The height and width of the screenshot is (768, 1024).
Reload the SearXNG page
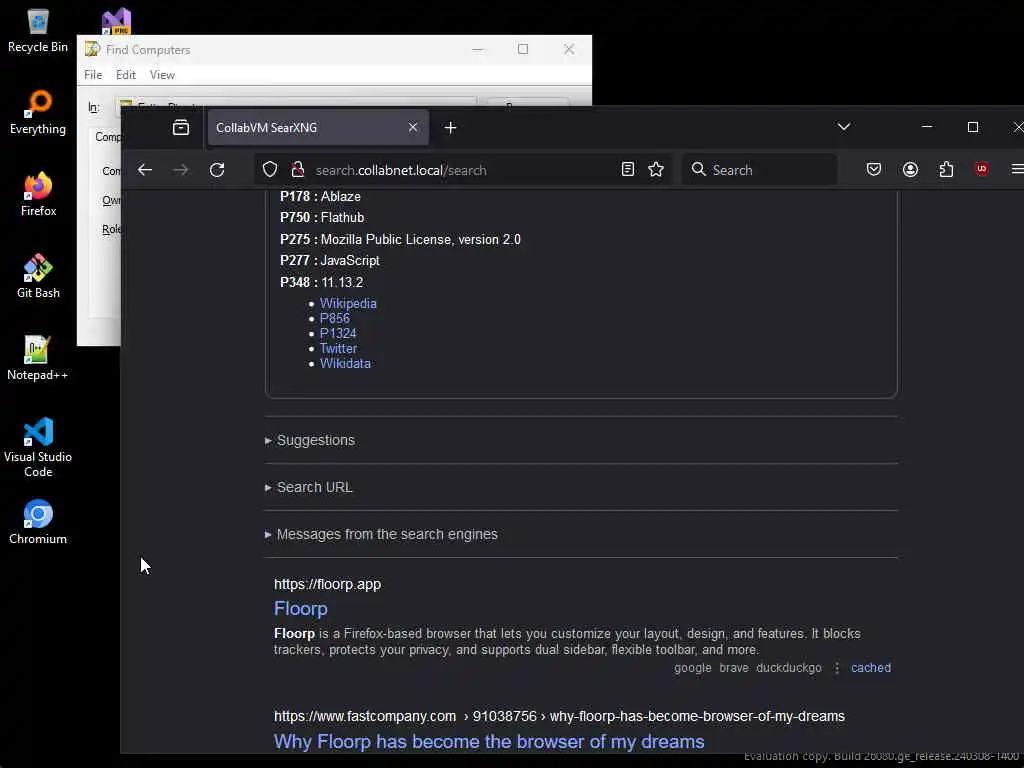217,170
